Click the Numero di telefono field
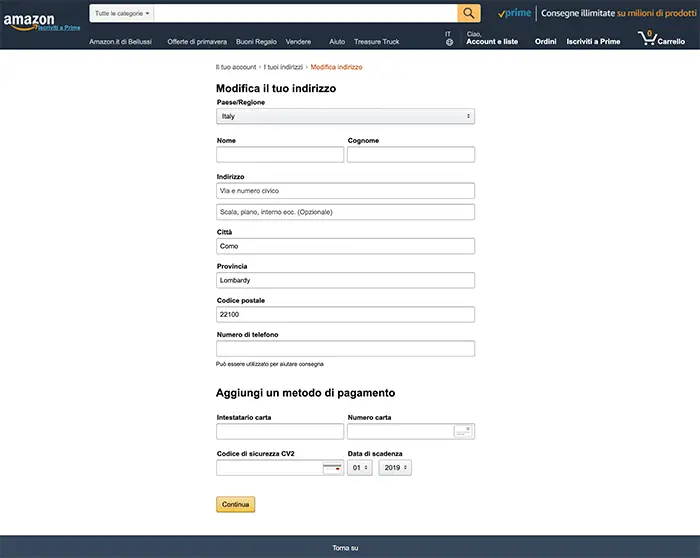This screenshot has height=558, width=700. [346, 349]
